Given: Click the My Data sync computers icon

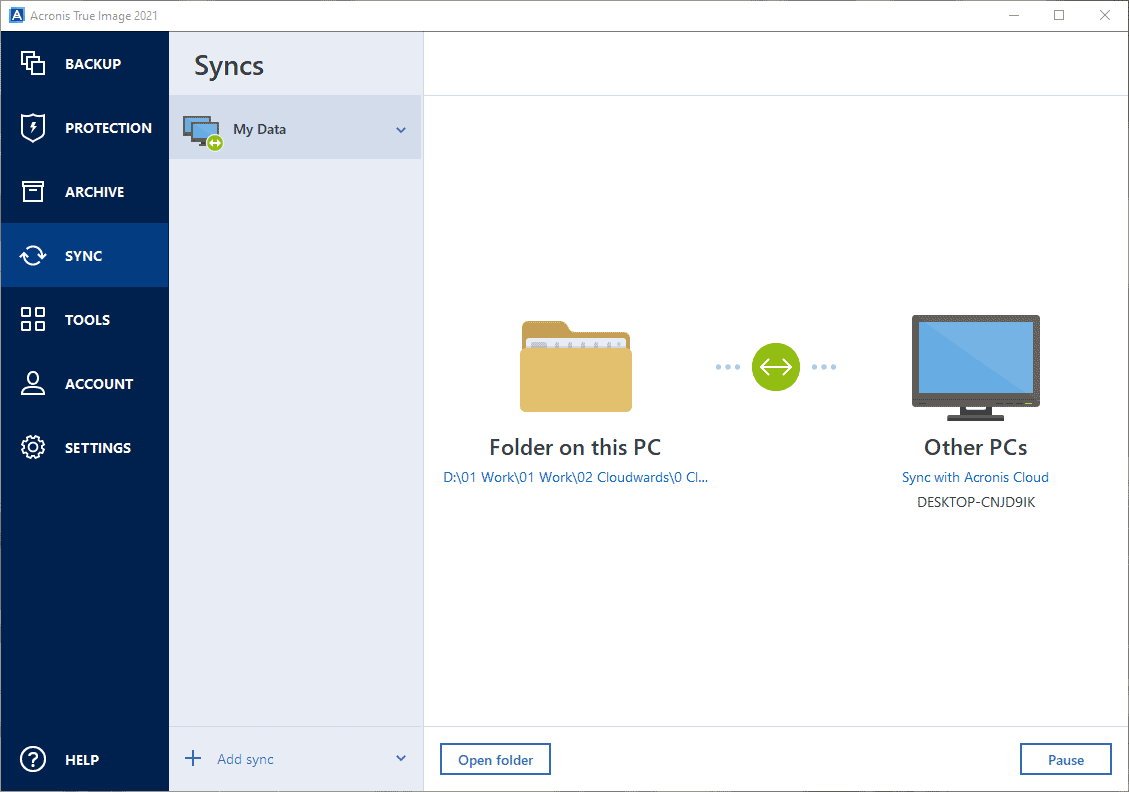Looking at the screenshot, I should [202, 132].
